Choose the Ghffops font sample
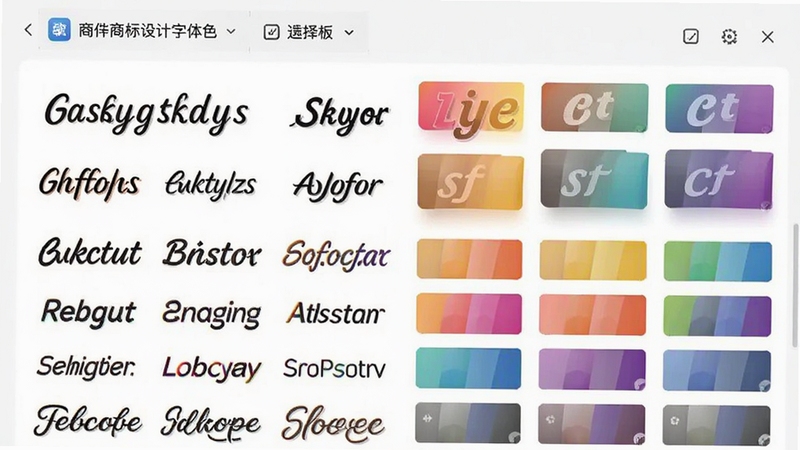800x450 pixels. pyautogui.click(x=89, y=184)
